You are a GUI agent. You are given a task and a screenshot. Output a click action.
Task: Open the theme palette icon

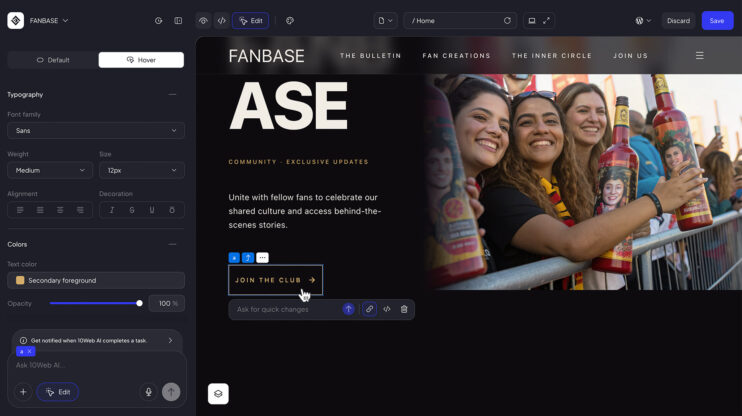click(290, 20)
